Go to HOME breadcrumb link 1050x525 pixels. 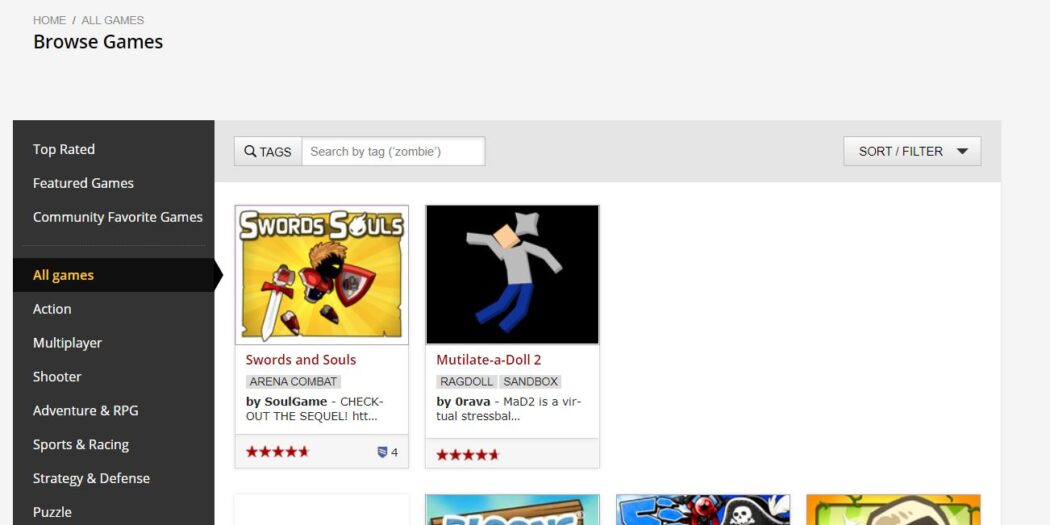click(50, 20)
